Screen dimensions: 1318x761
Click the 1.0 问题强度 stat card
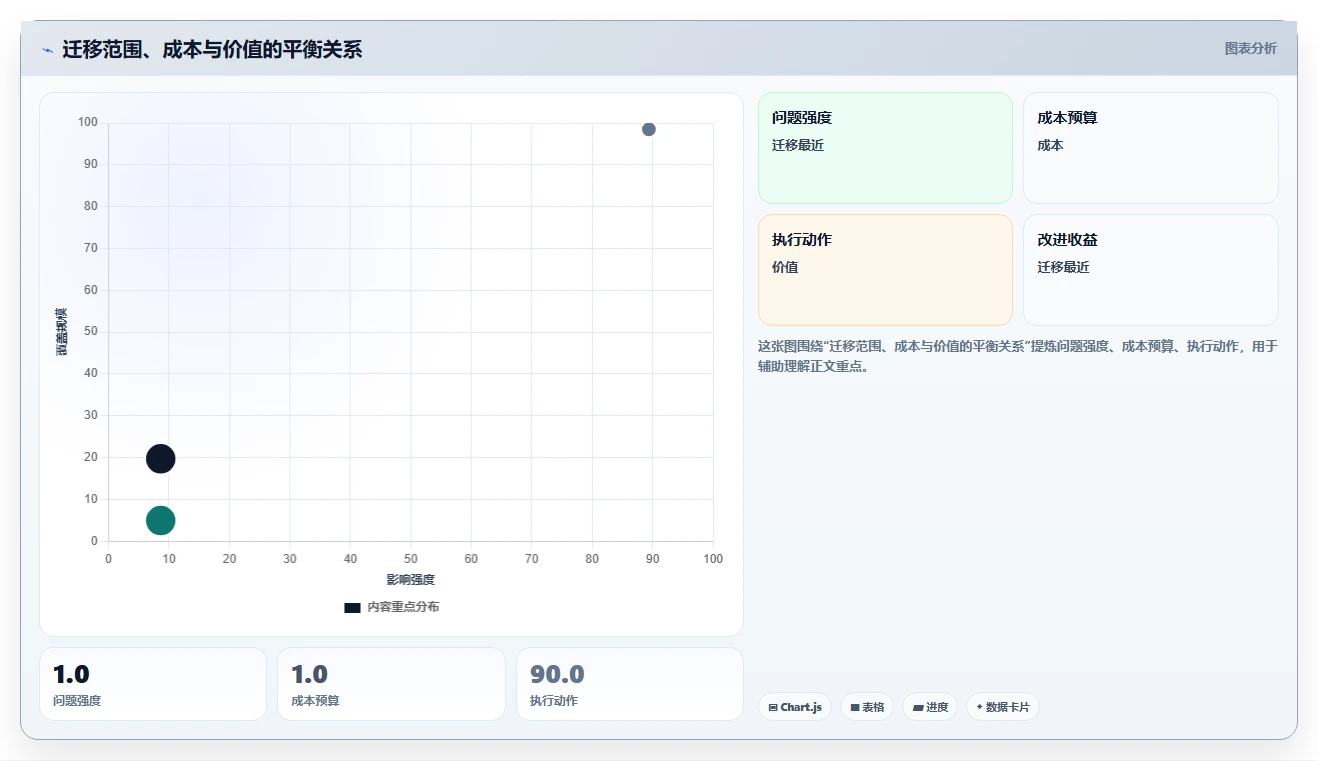point(153,684)
